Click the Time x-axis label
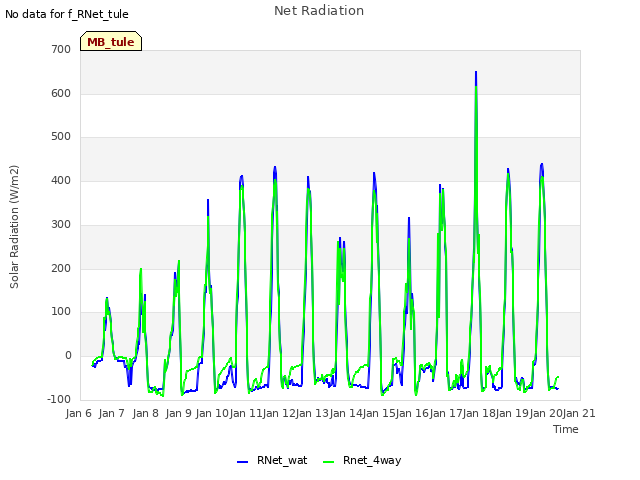The width and height of the screenshot is (640, 480). [x=566, y=429]
